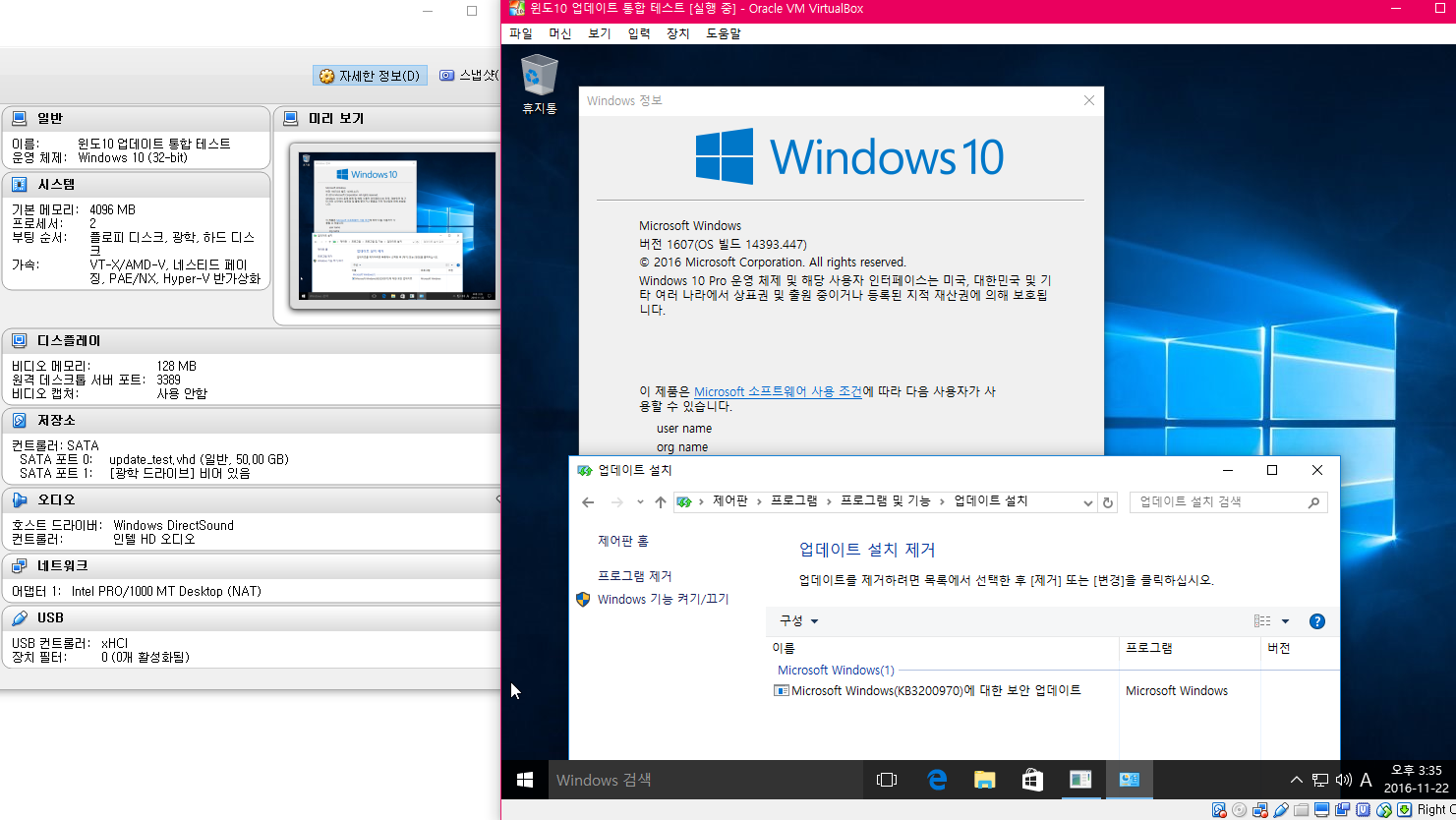Open the 파일 menu in VirtualBox VM
Image resolution: width=1456 pixels, height=820 pixels.
[520, 33]
